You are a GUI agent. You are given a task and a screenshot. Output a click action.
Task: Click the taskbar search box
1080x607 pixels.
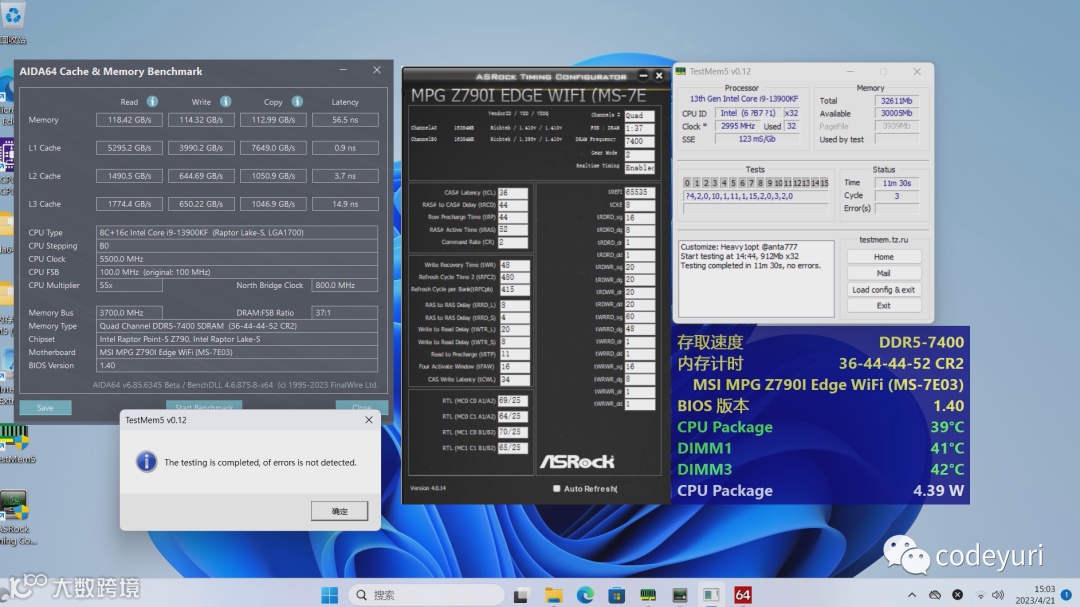coord(425,595)
